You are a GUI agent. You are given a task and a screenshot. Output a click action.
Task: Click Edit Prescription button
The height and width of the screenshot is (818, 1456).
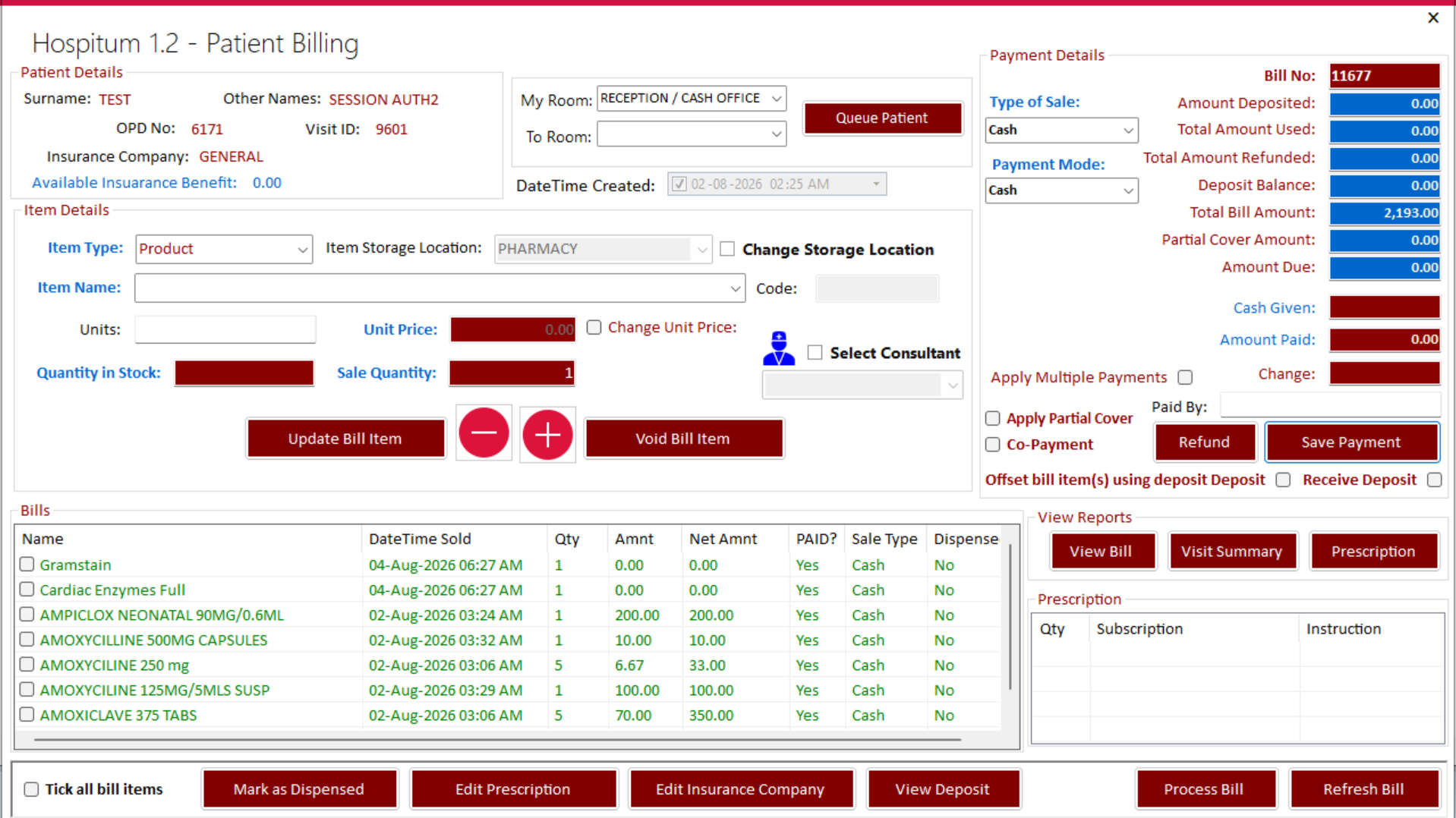tap(513, 789)
